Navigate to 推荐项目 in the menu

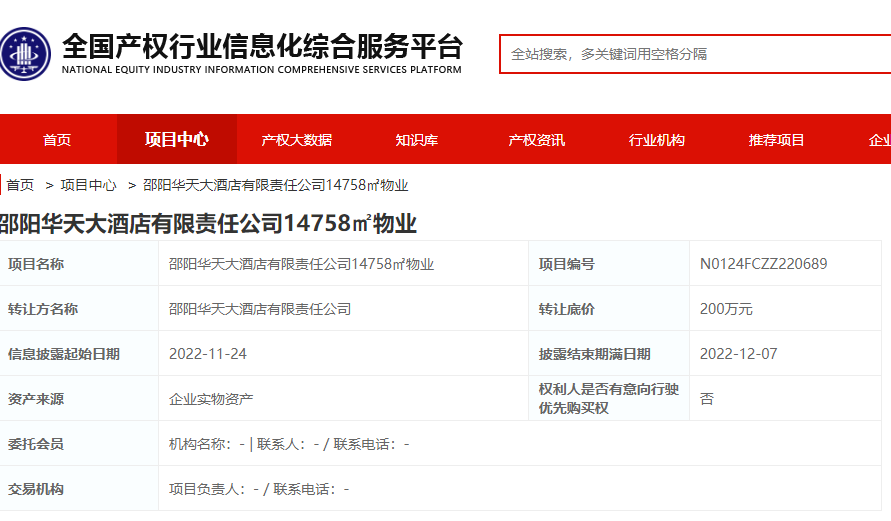[777, 140]
